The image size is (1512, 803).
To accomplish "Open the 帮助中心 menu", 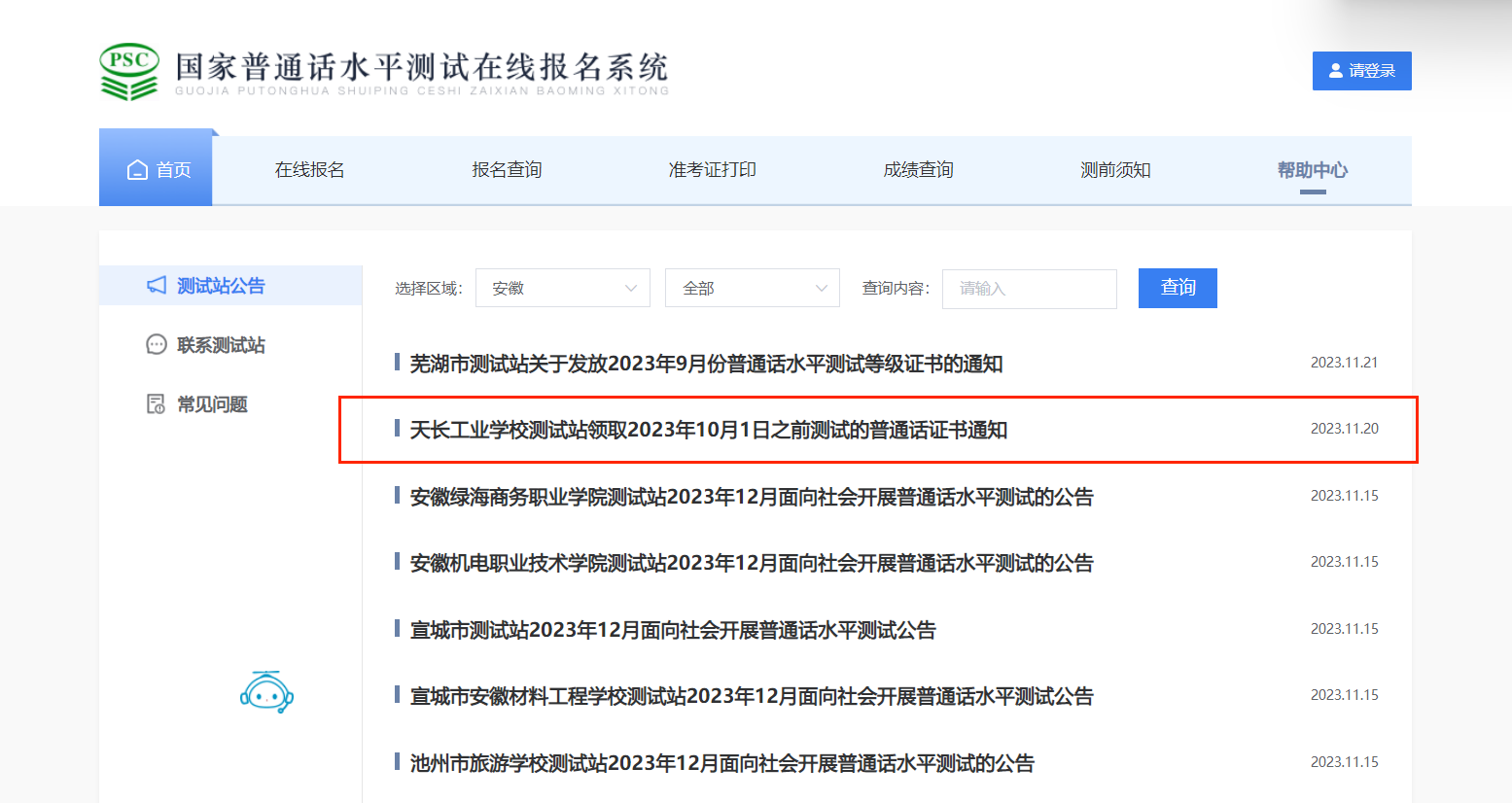I will click(x=1313, y=170).
